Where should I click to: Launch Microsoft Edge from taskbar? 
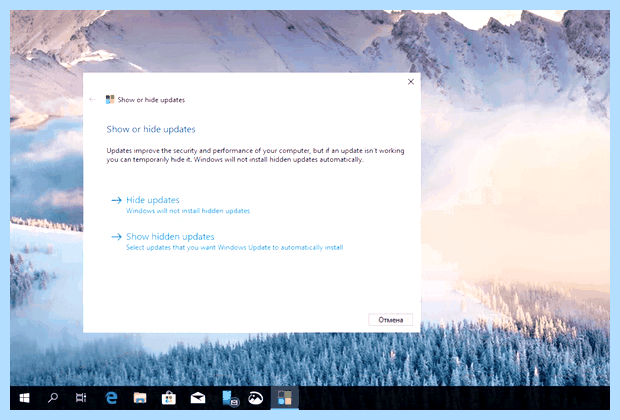(x=112, y=398)
